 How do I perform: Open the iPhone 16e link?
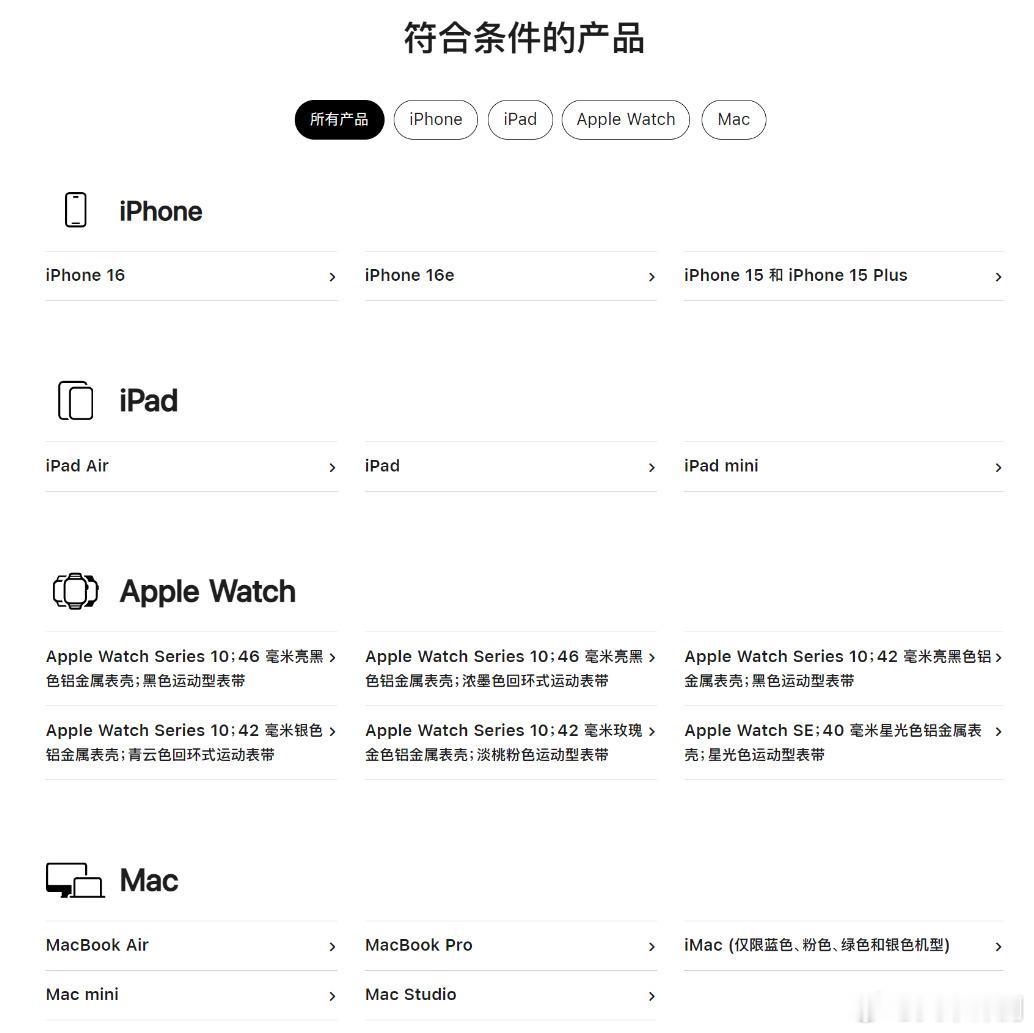[x=510, y=276]
